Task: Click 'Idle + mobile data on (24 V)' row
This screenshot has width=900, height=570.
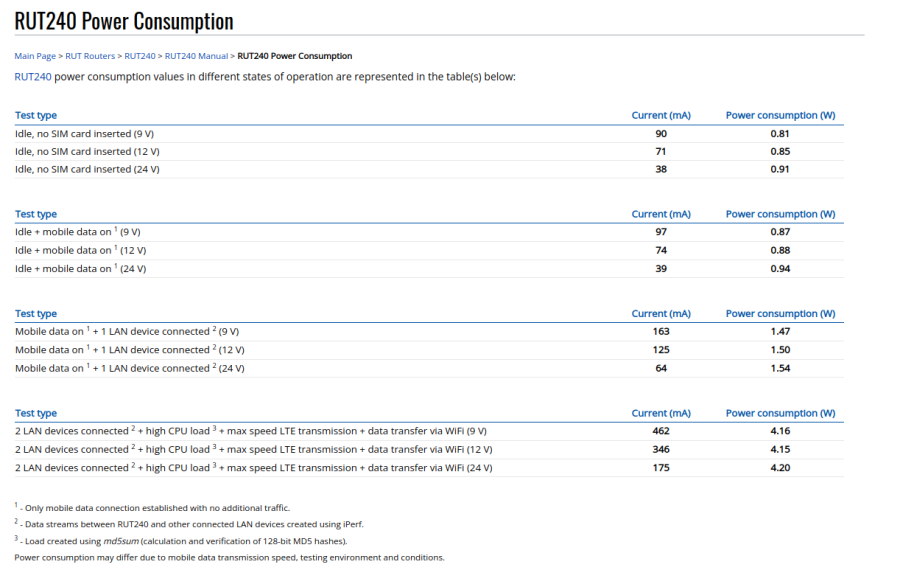Action: (x=429, y=269)
